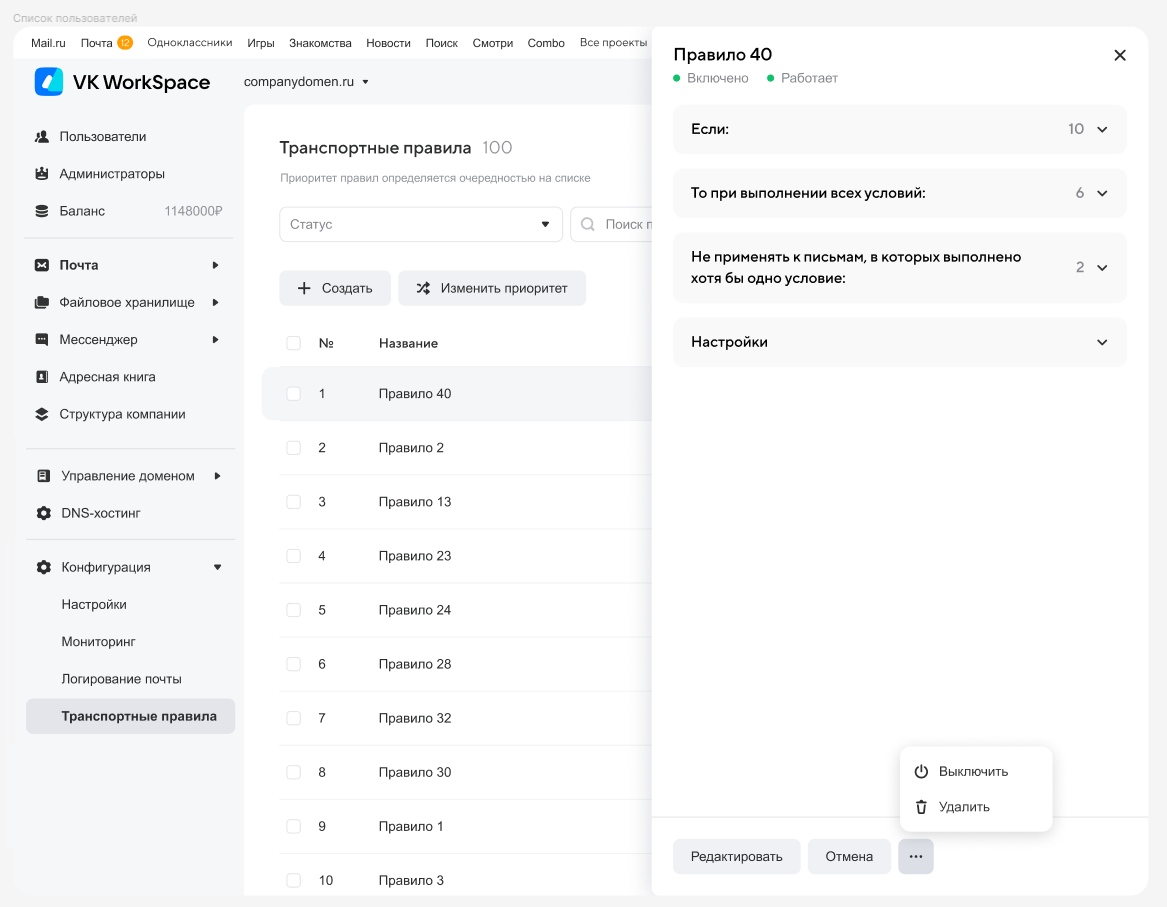
Task: Check the box next to Правило 13
Action: coord(294,502)
